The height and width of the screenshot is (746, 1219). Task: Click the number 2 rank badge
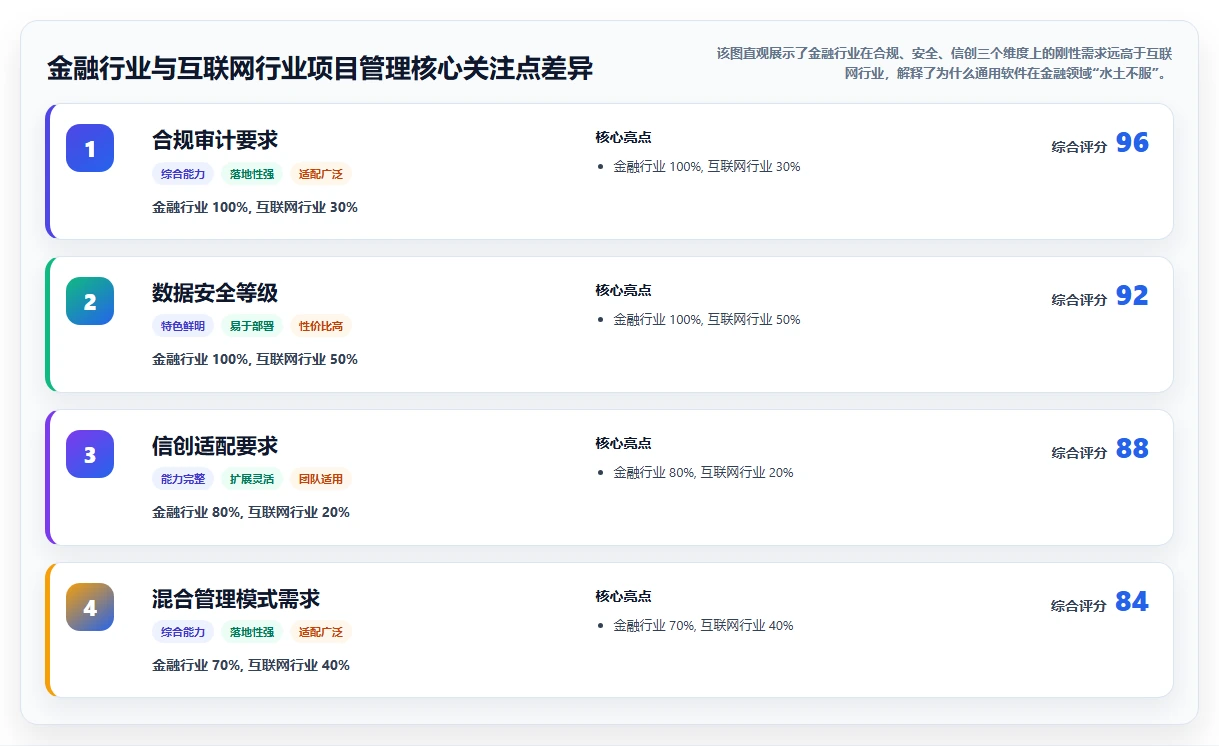pos(90,301)
